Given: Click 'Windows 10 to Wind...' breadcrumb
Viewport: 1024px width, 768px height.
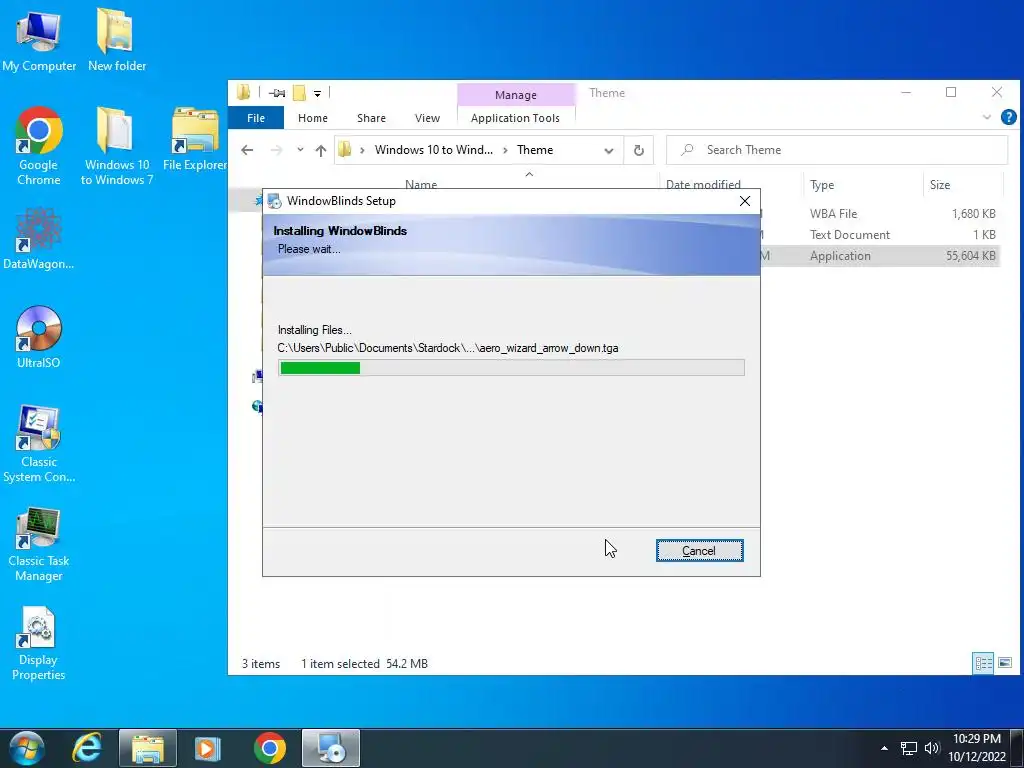Looking at the screenshot, I should 434,150.
